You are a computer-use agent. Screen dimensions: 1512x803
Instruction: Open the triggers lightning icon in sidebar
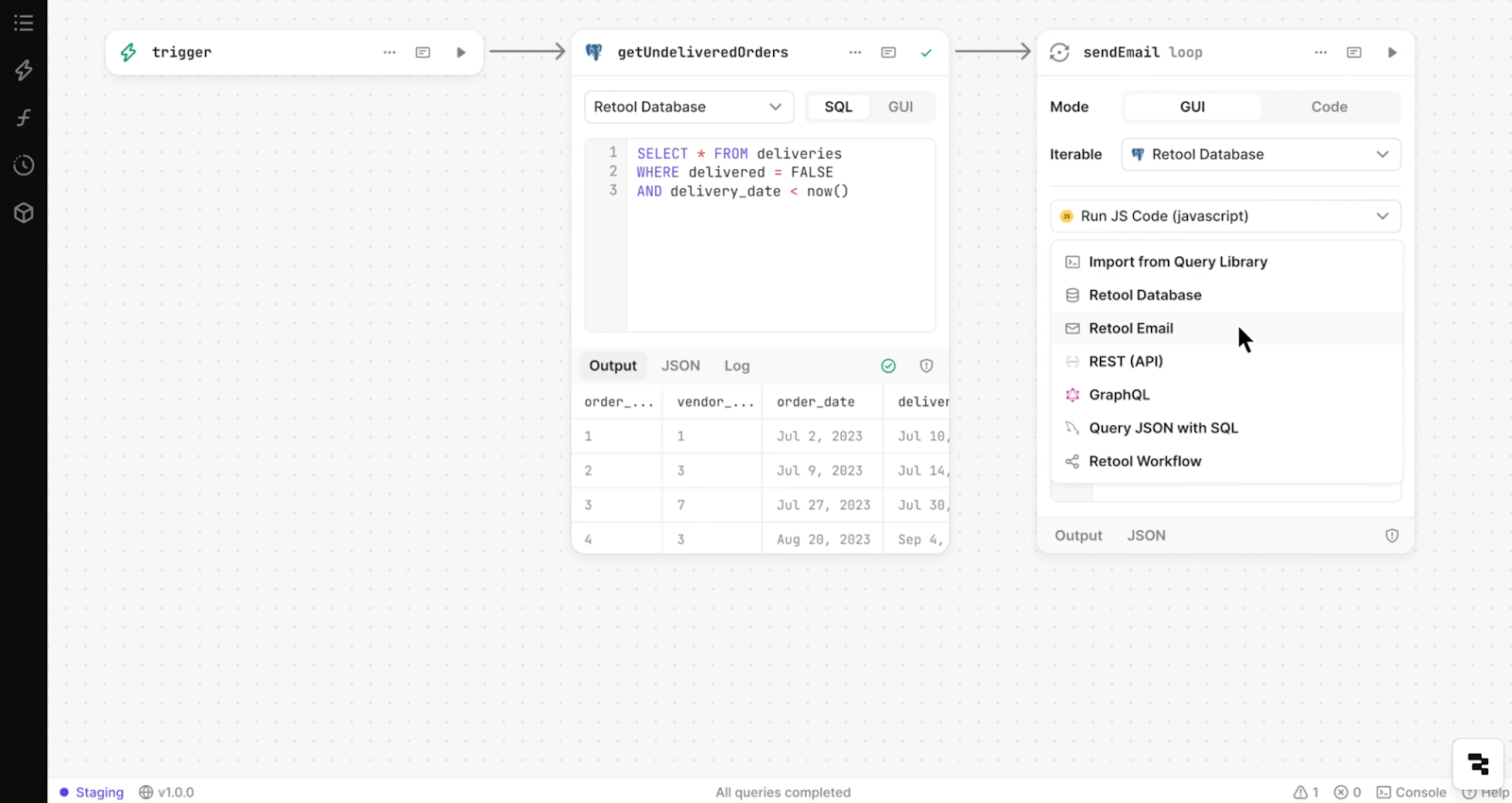pyautogui.click(x=24, y=70)
